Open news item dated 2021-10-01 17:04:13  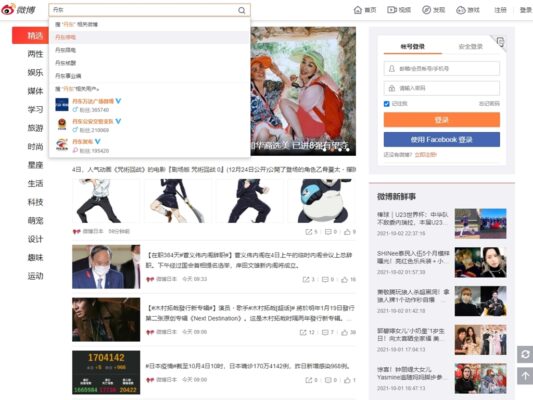(x=442, y=340)
